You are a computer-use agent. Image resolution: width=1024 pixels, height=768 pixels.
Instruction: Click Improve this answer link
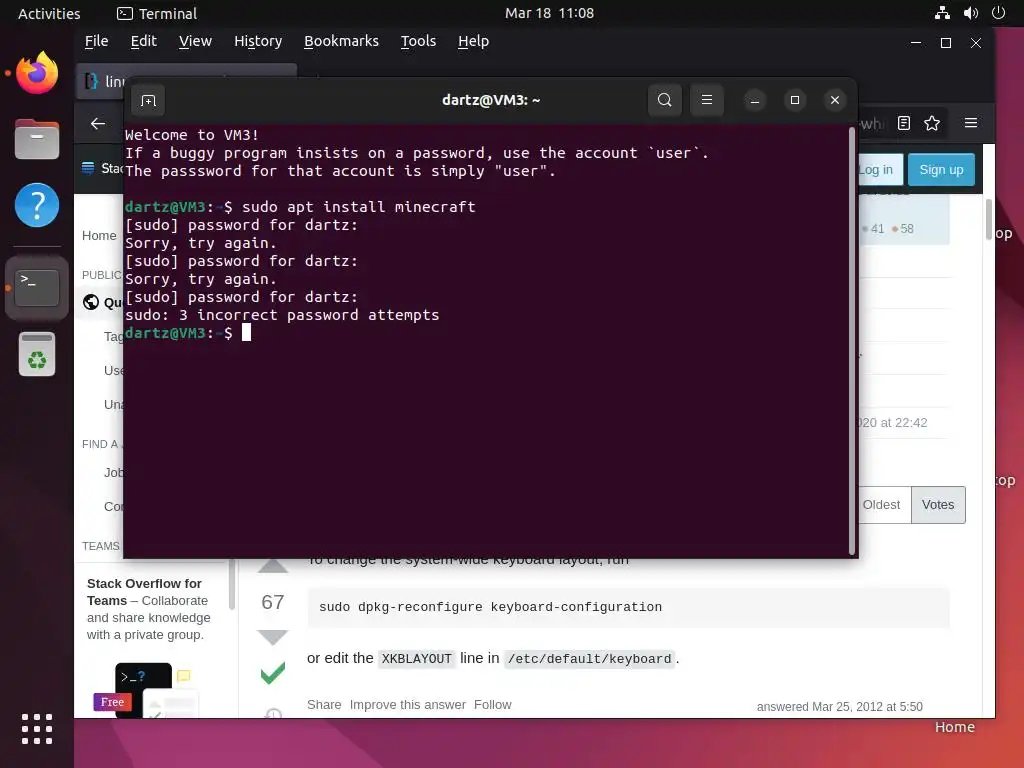(x=408, y=705)
